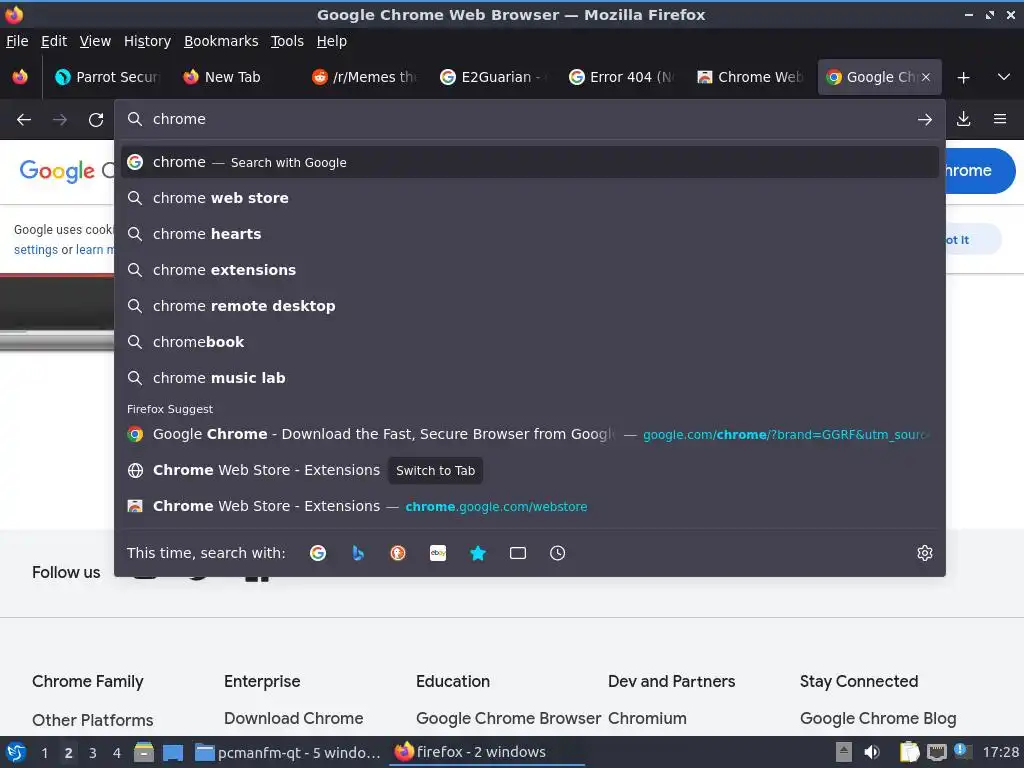Viewport: 1024px width, 768px height.
Task: Close the Google Chrome tab
Action: (926, 77)
